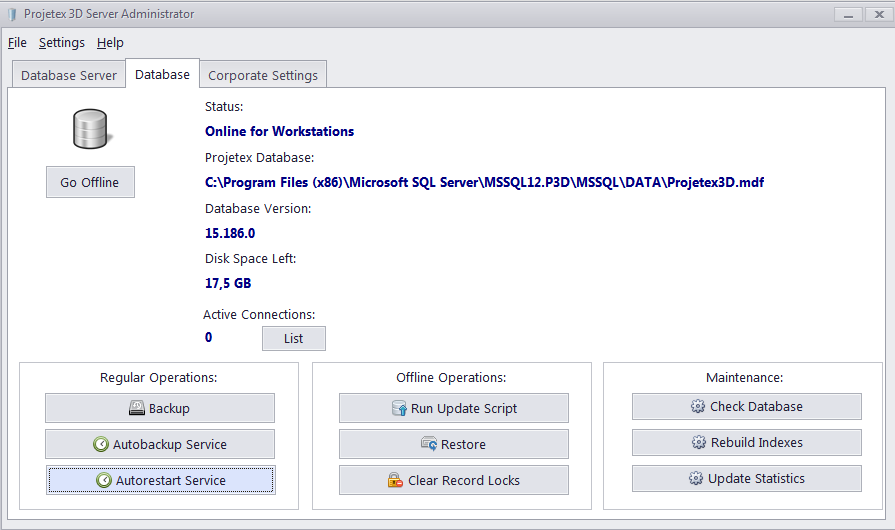Screen dimensions: 895x530
Task: Click the app icon in title bar
Action: click(12, 14)
